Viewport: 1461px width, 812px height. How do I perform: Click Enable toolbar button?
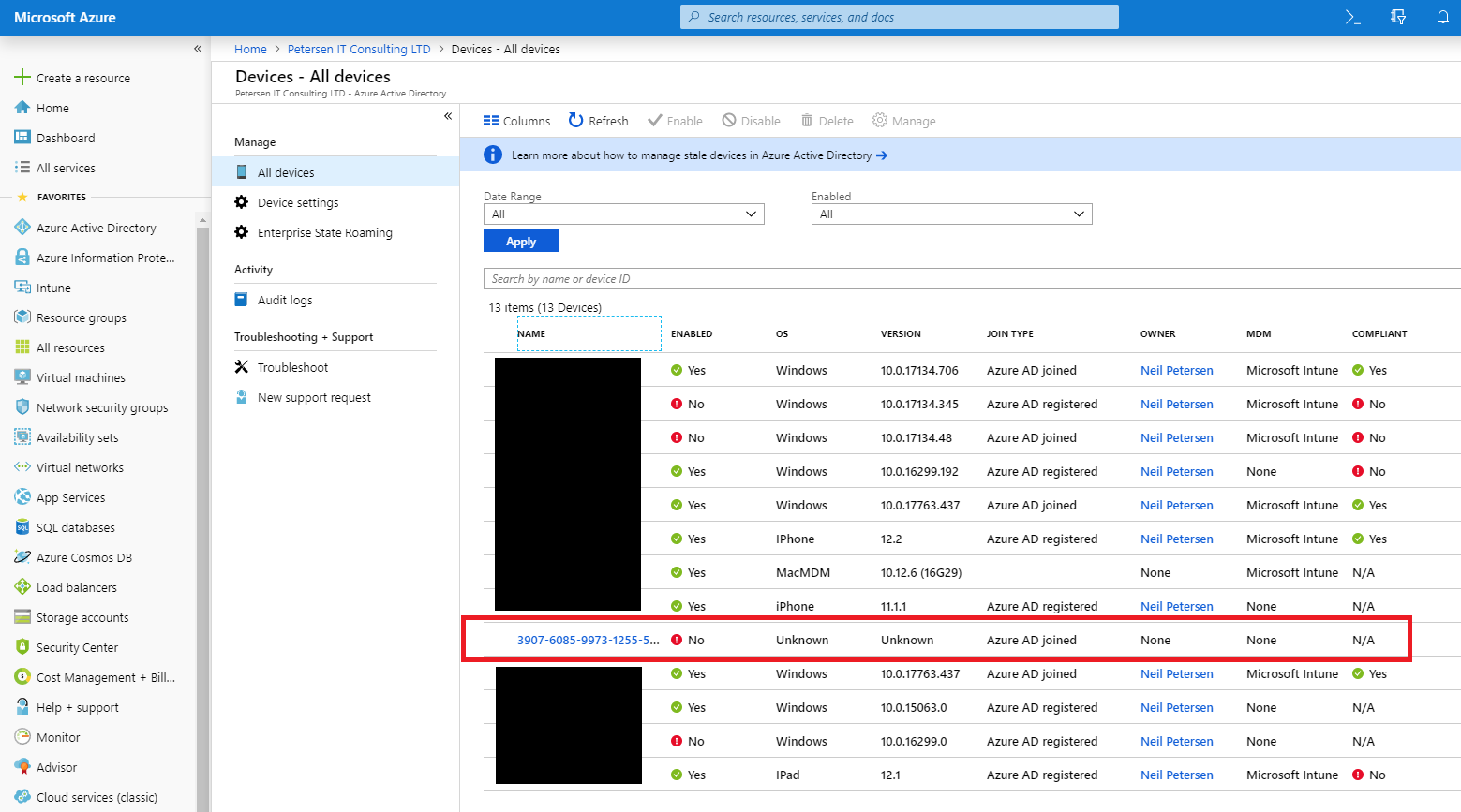pyautogui.click(x=675, y=121)
